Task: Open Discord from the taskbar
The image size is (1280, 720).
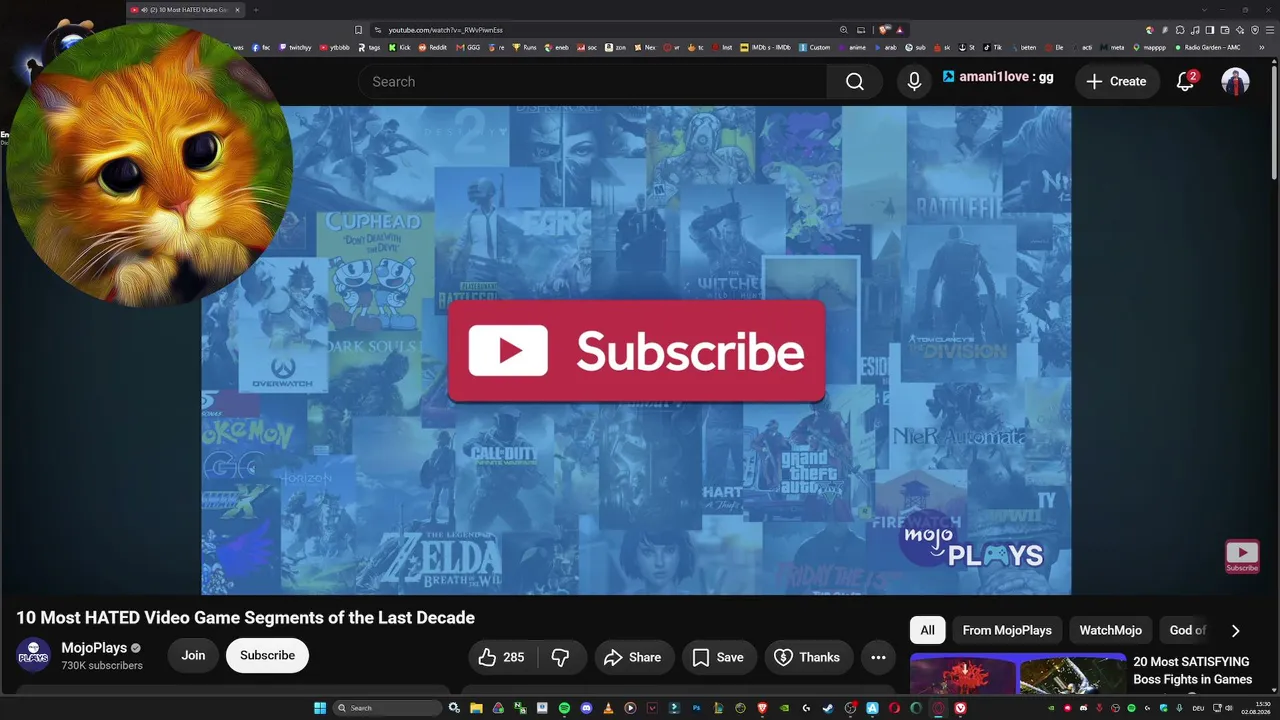Action: (586, 708)
